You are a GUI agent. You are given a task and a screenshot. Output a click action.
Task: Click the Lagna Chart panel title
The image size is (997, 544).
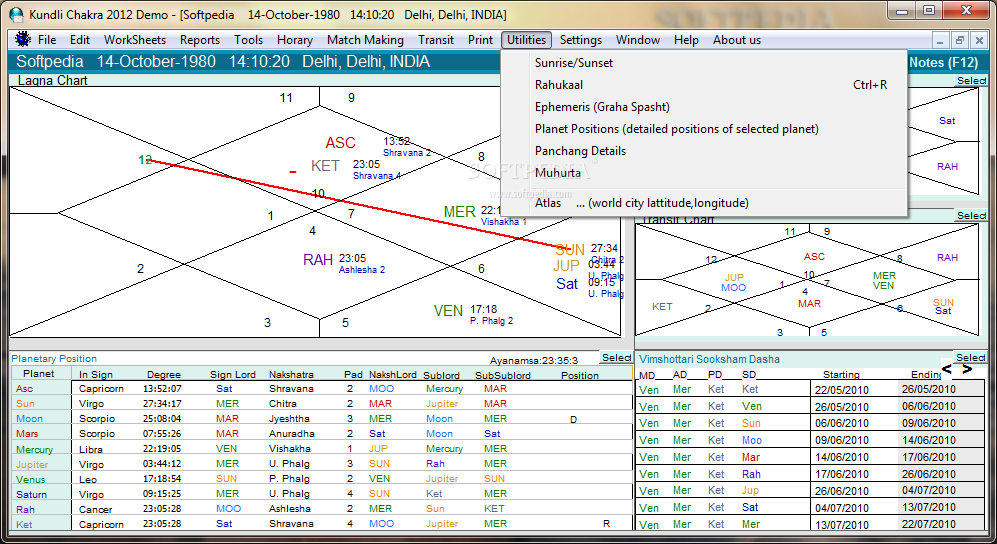tap(52, 80)
